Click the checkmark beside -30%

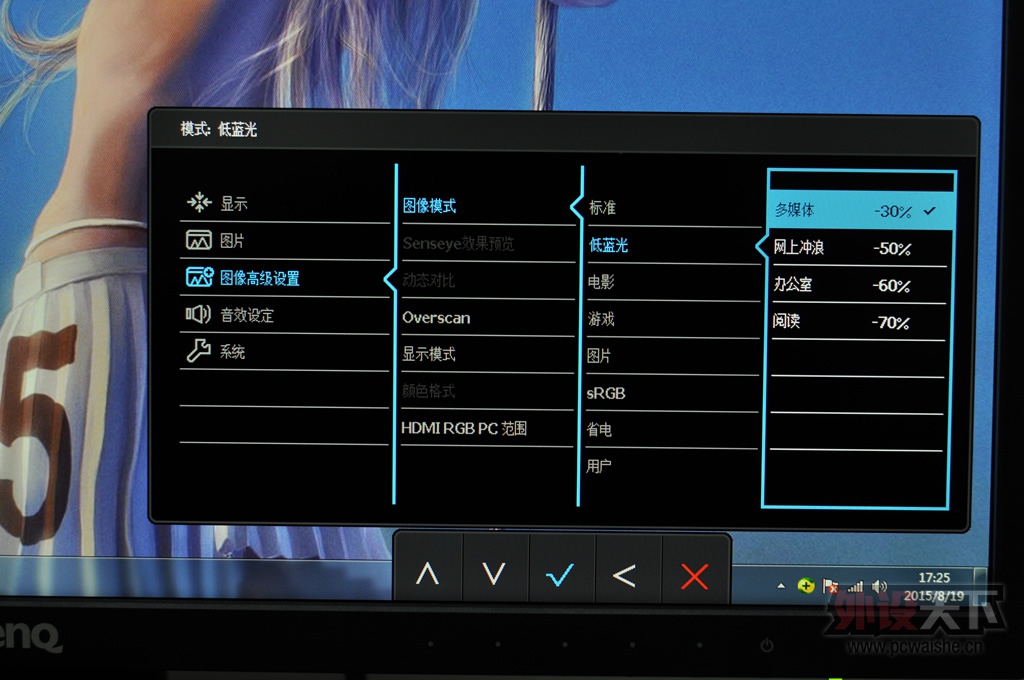[x=929, y=210]
